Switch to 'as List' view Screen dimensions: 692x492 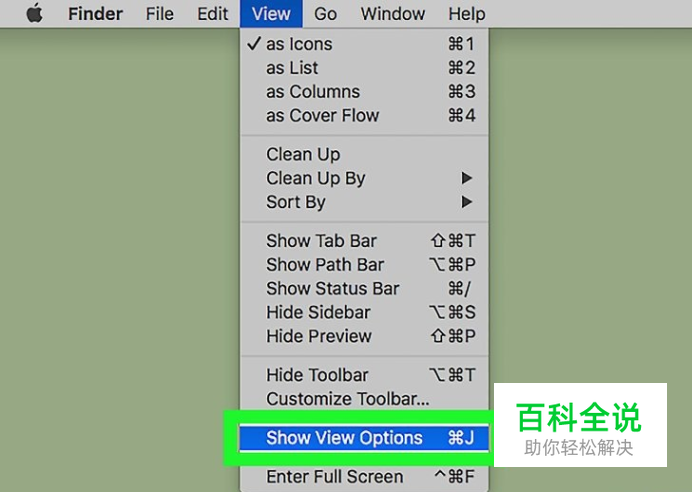coord(364,68)
